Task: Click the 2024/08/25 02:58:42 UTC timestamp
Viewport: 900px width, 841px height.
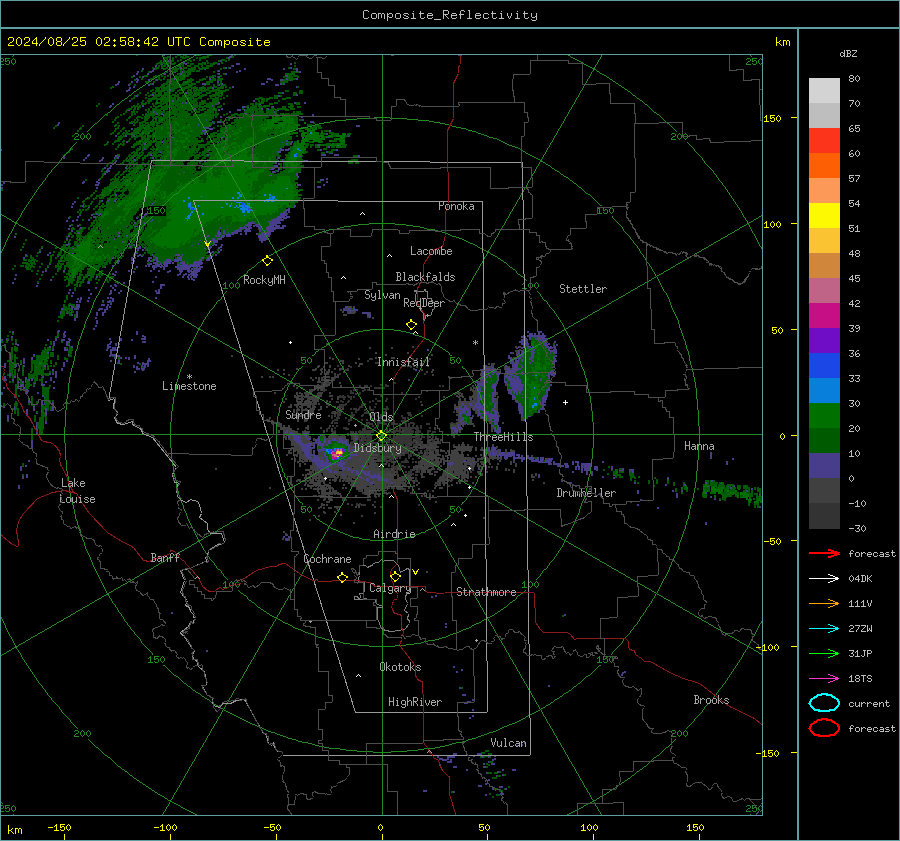Action: (99, 42)
